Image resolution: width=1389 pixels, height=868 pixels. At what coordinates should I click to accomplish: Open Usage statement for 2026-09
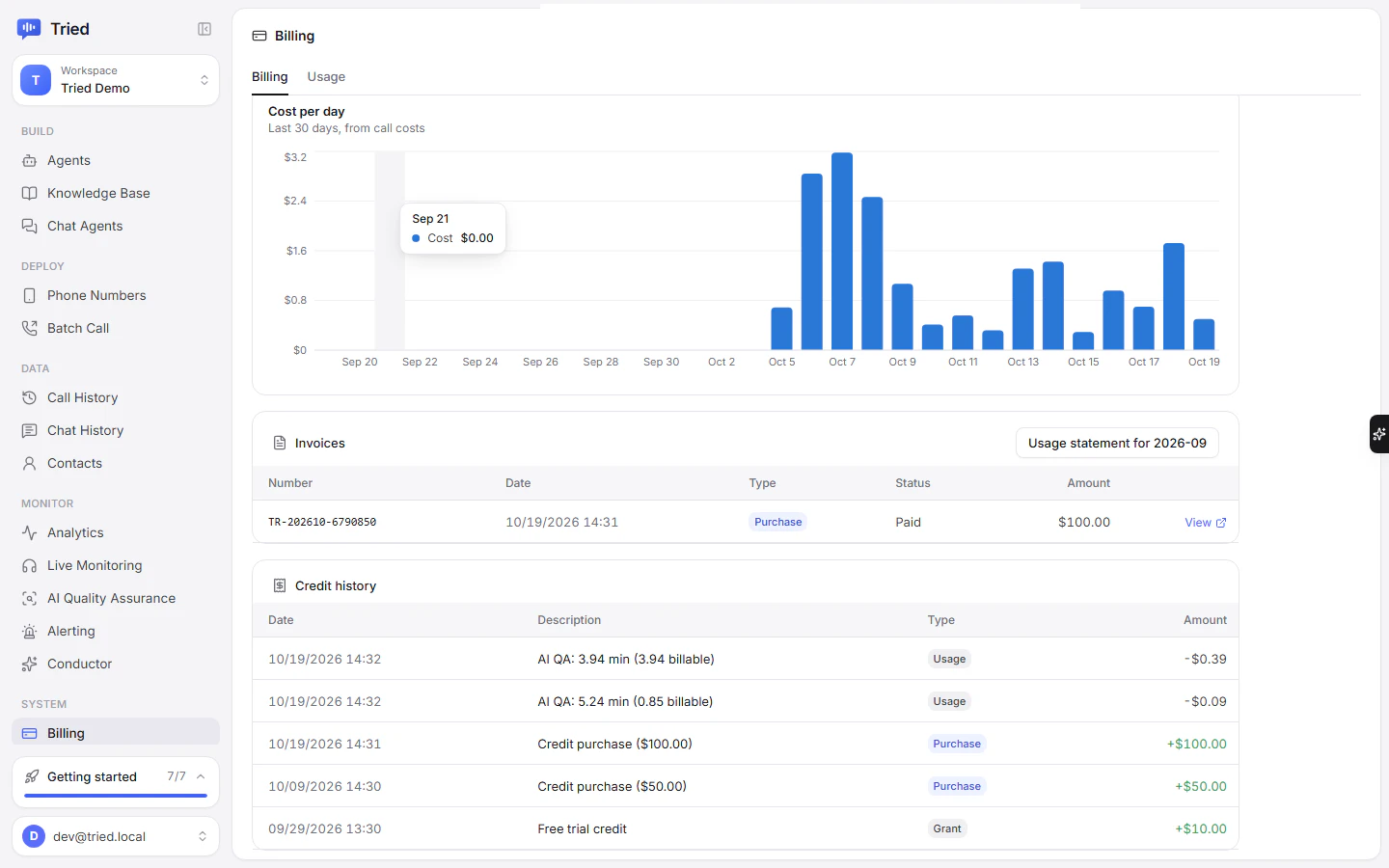point(1117,443)
